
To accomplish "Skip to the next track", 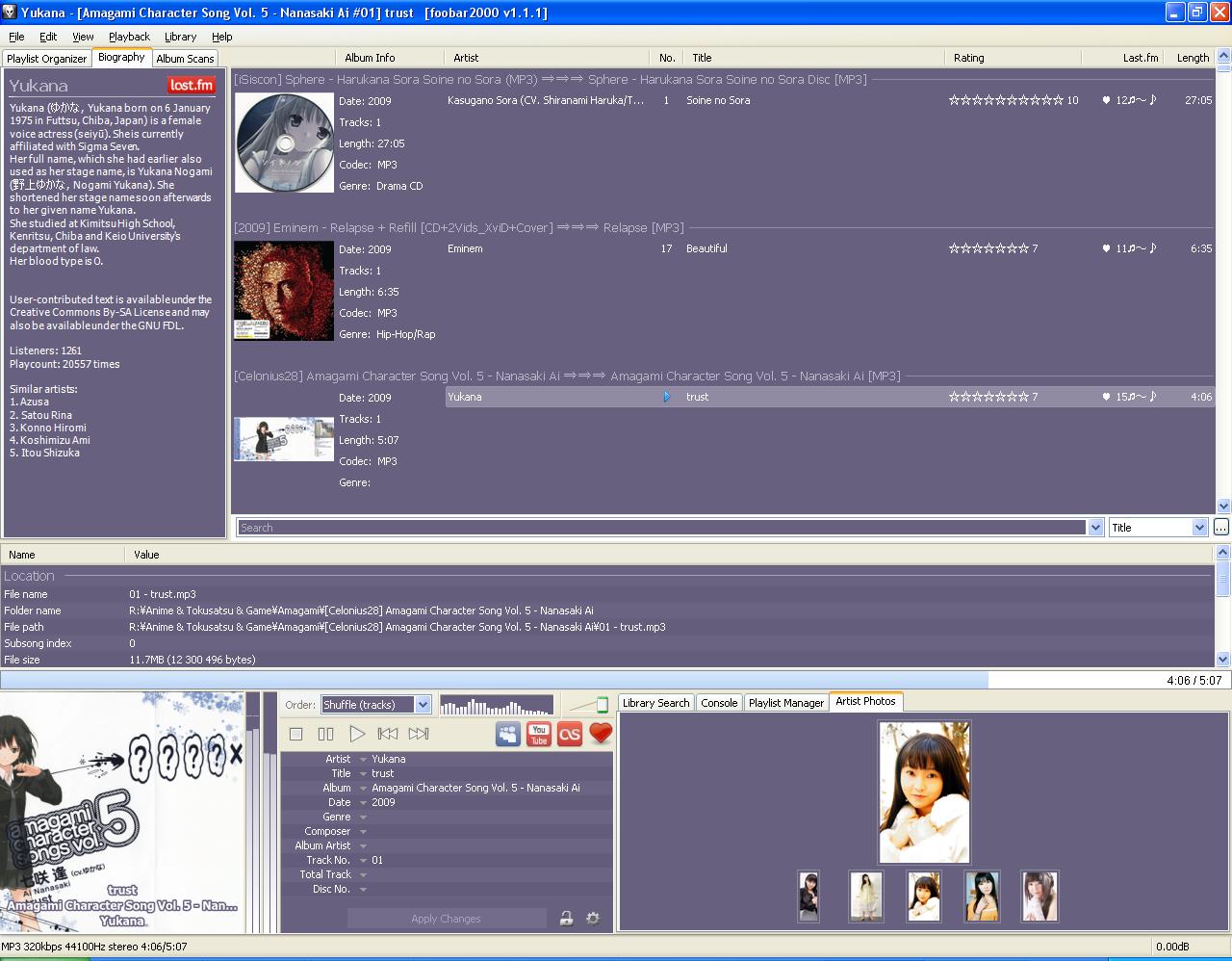I will click(x=419, y=734).
